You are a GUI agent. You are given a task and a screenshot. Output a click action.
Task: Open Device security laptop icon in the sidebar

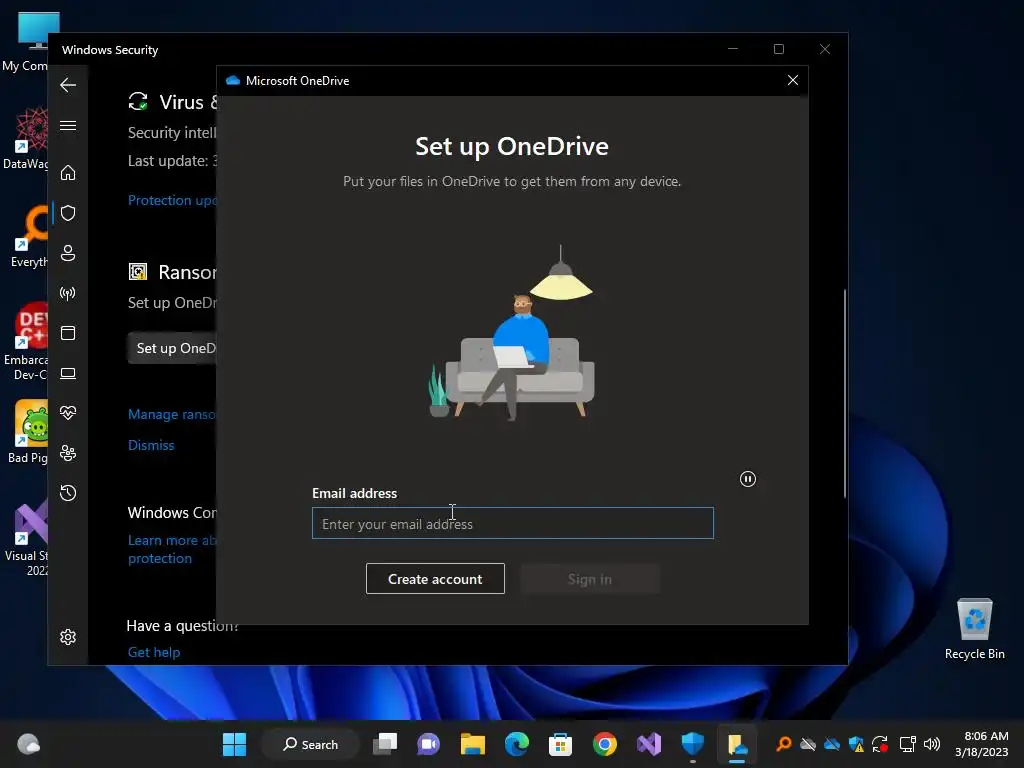[68, 374]
